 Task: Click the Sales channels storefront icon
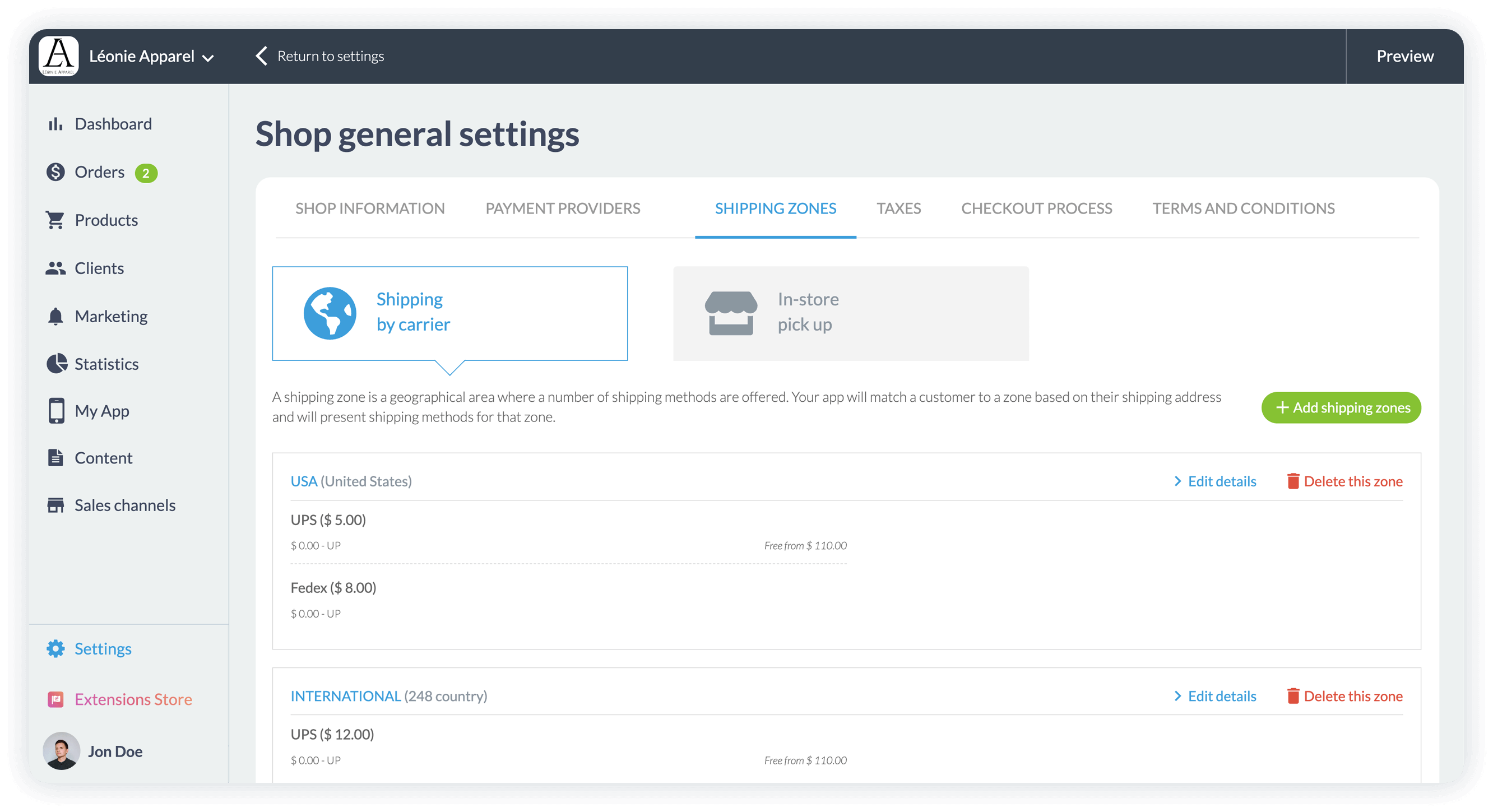55,505
